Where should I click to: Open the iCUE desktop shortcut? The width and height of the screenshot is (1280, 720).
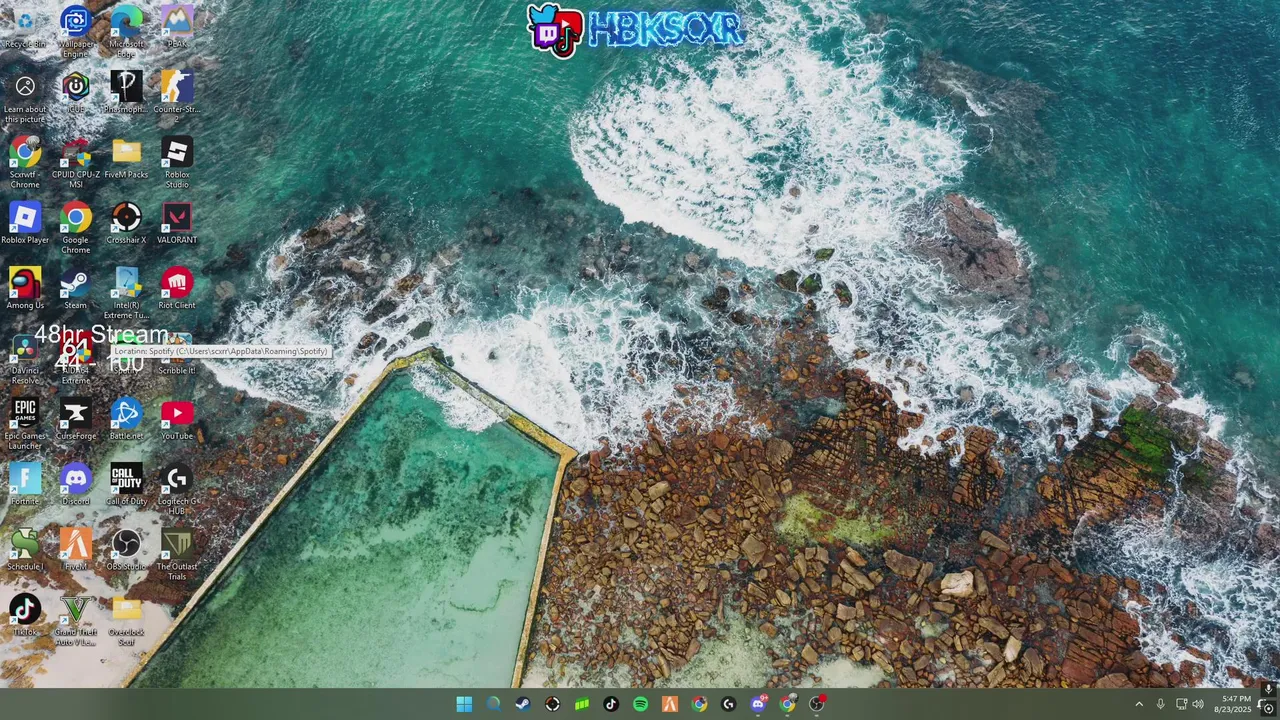pyautogui.click(x=76, y=93)
